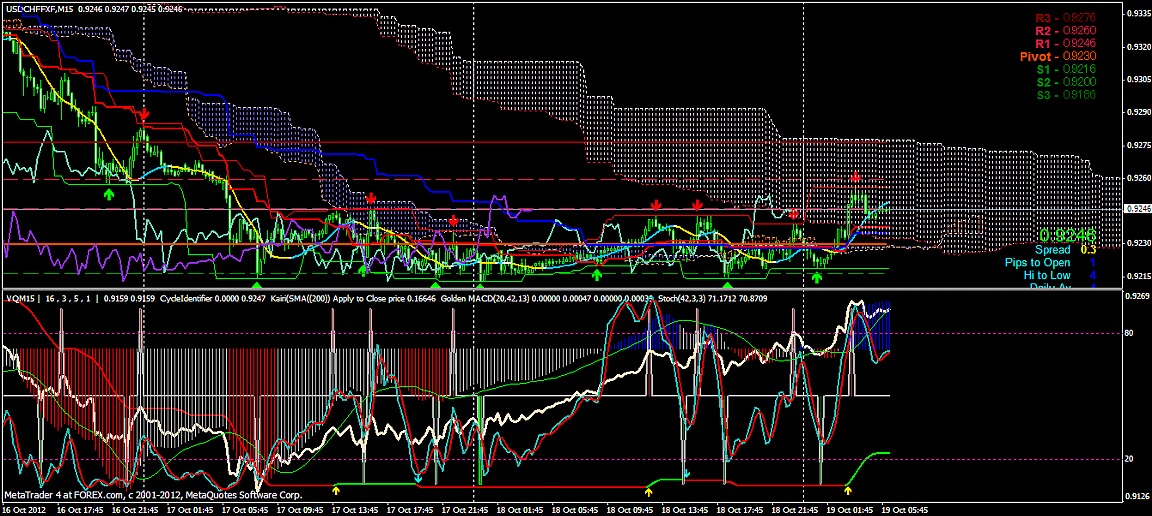Click 0.9126 on the indicator scale

tap(1136, 495)
